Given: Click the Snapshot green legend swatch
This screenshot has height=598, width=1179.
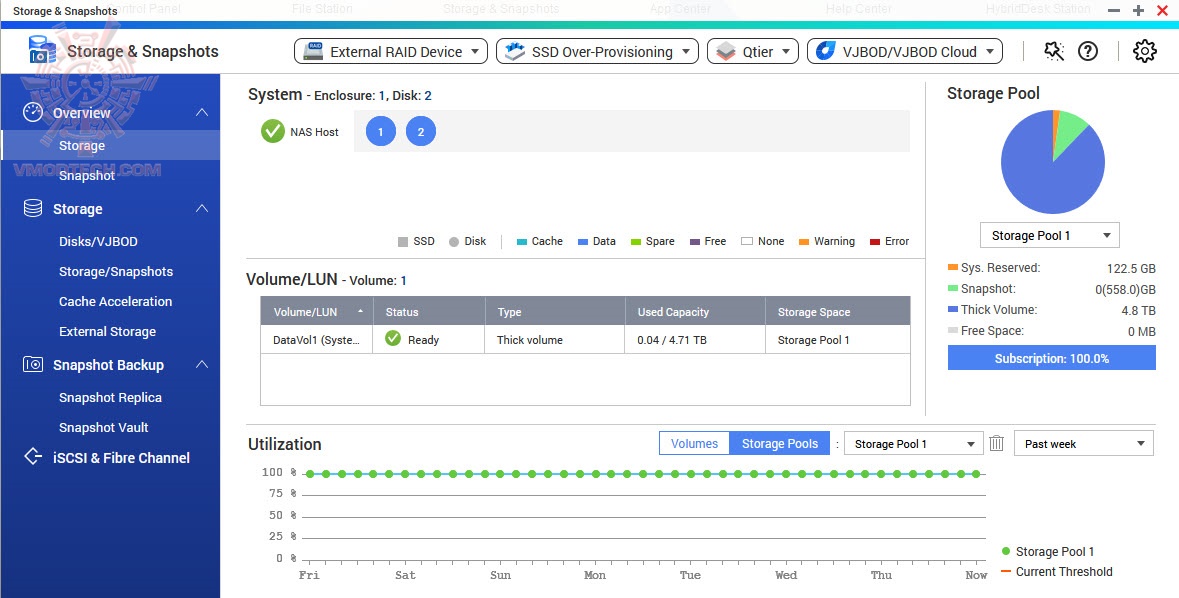Looking at the screenshot, I should [953, 288].
